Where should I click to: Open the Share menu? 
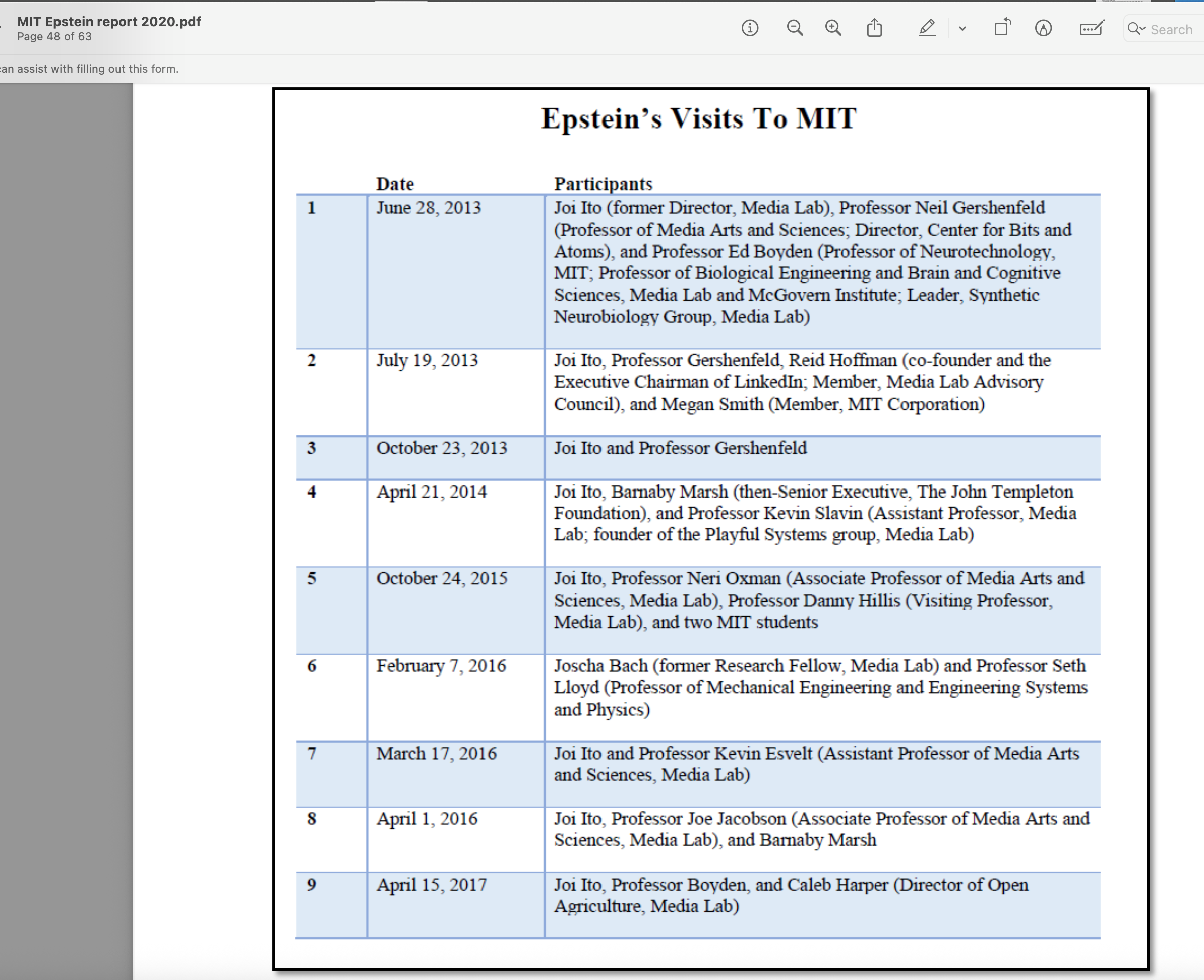pos(874,28)
